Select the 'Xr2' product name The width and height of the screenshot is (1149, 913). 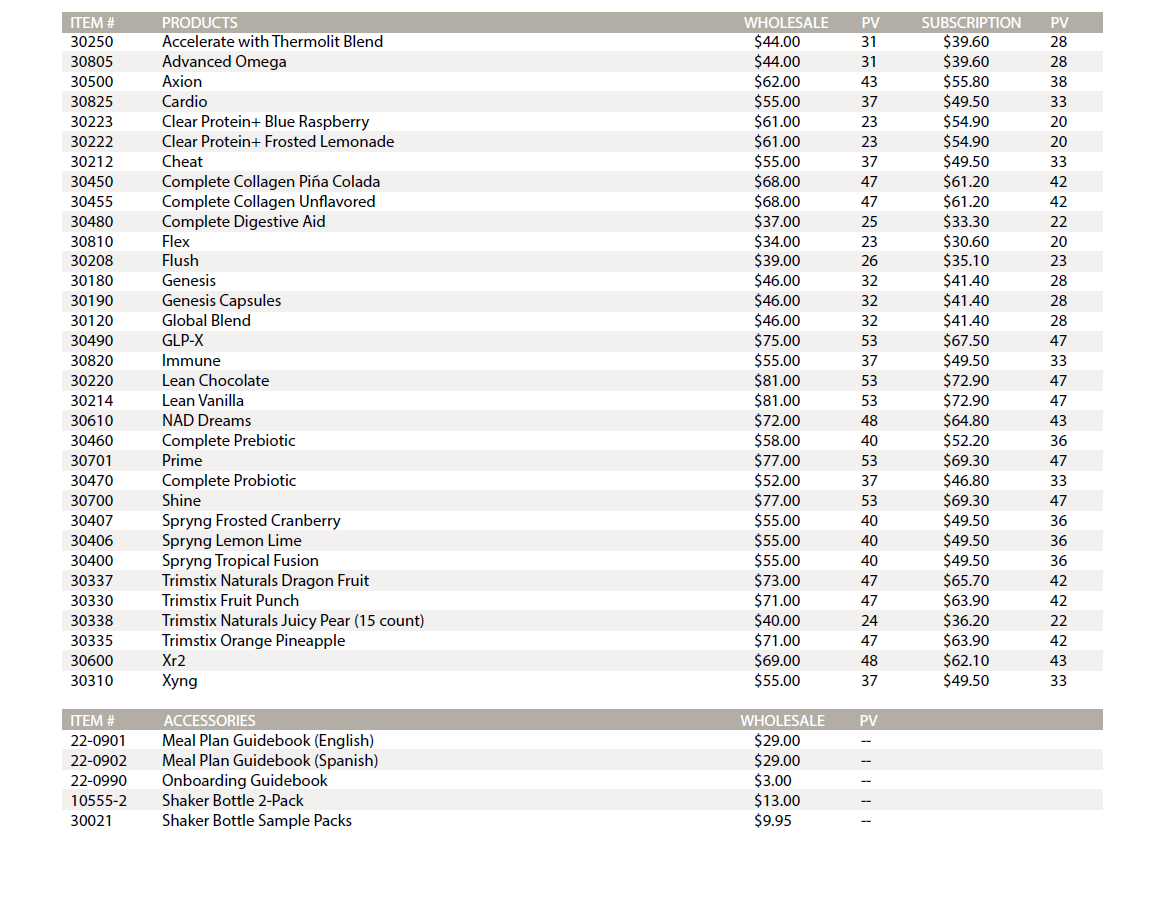coord(174,660)
